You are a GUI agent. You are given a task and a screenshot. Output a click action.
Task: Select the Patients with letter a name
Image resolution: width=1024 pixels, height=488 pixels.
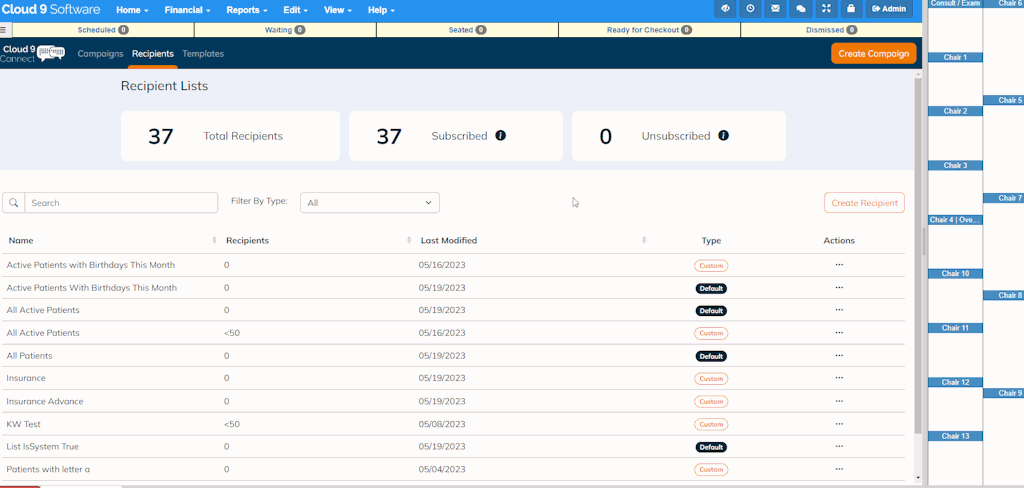[48, 469]
